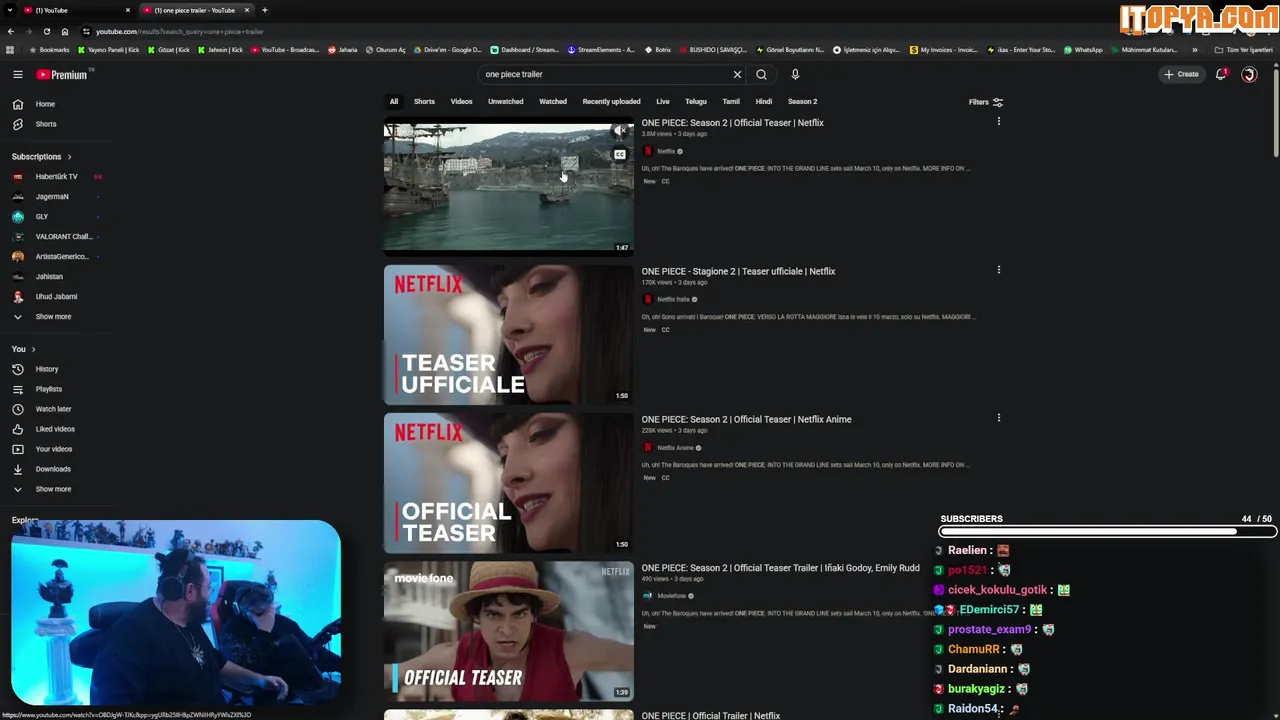The image size is (1280, 720).
Task: Select the Season 2 filter chip
Action: click(x=802, y=101)
